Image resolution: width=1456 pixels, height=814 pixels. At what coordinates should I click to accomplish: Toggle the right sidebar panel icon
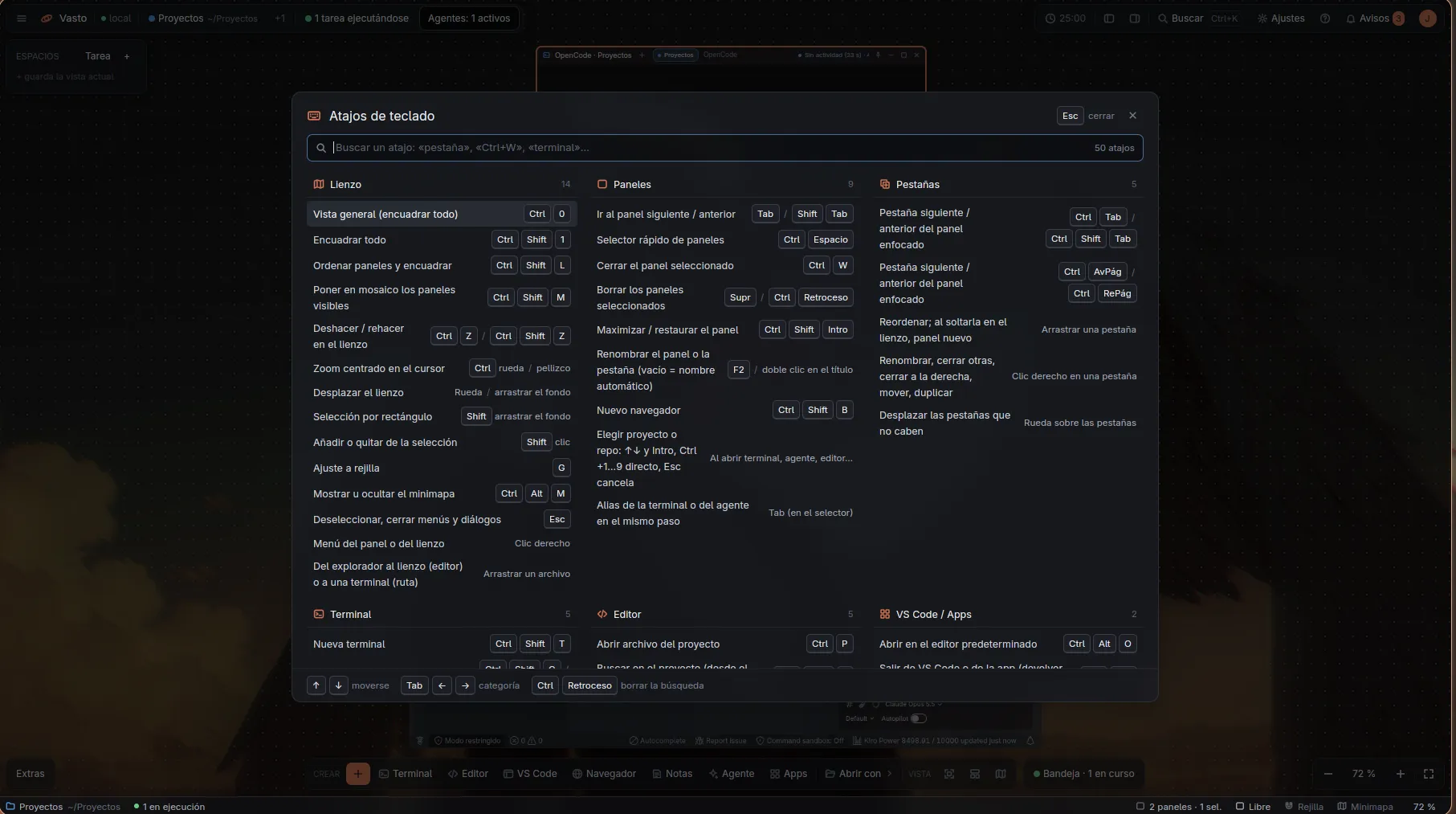click(x=1135, y=18)
